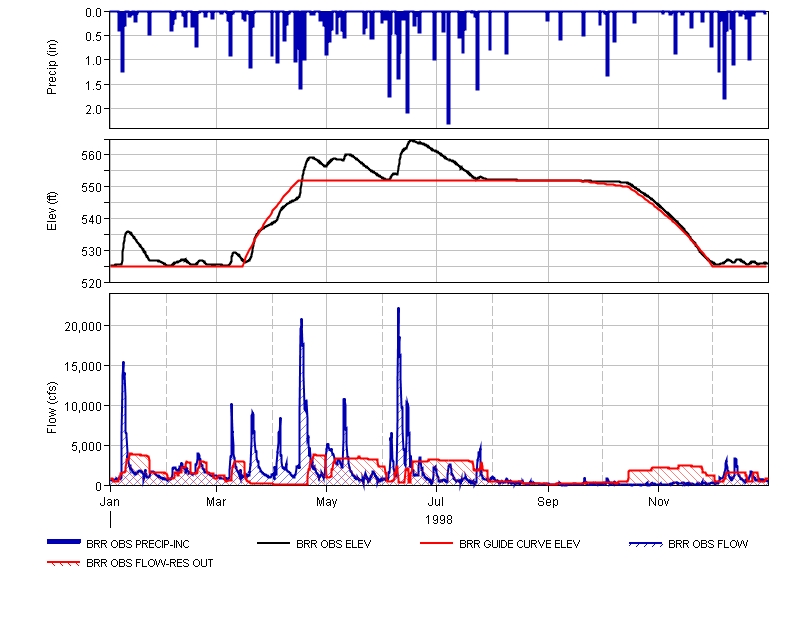Click the Nov month label on the time axis
This screenshot has height=627, width=800.
(x=658, y=502)
